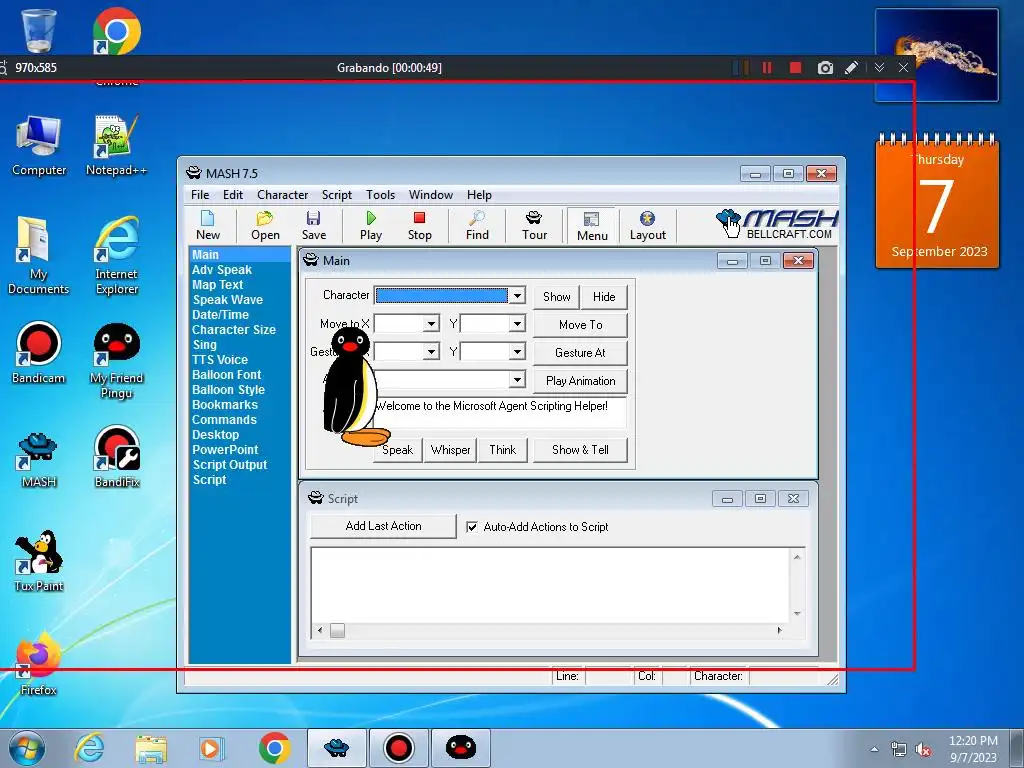Open the Window menu

430,195
